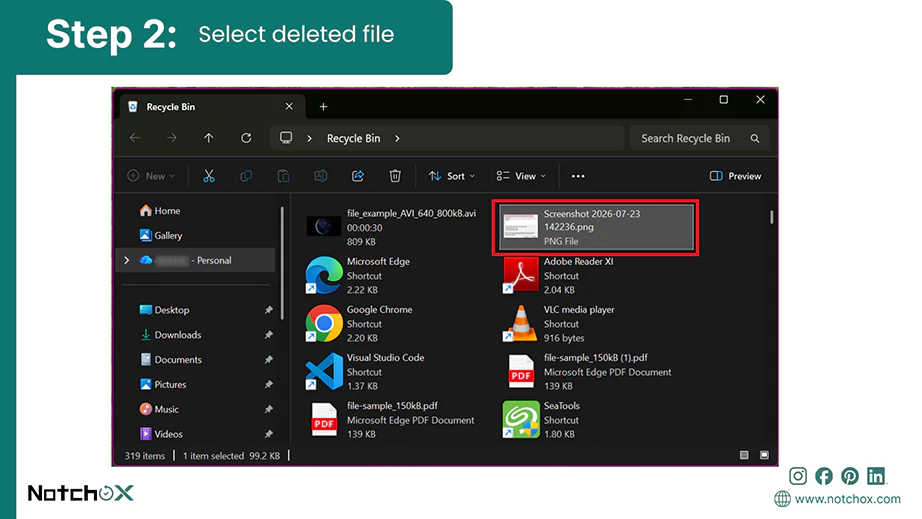Select file-sample_150kB (1).pdf icon
The height and width of the screenshot is (519, 922).
coord(521,371)
